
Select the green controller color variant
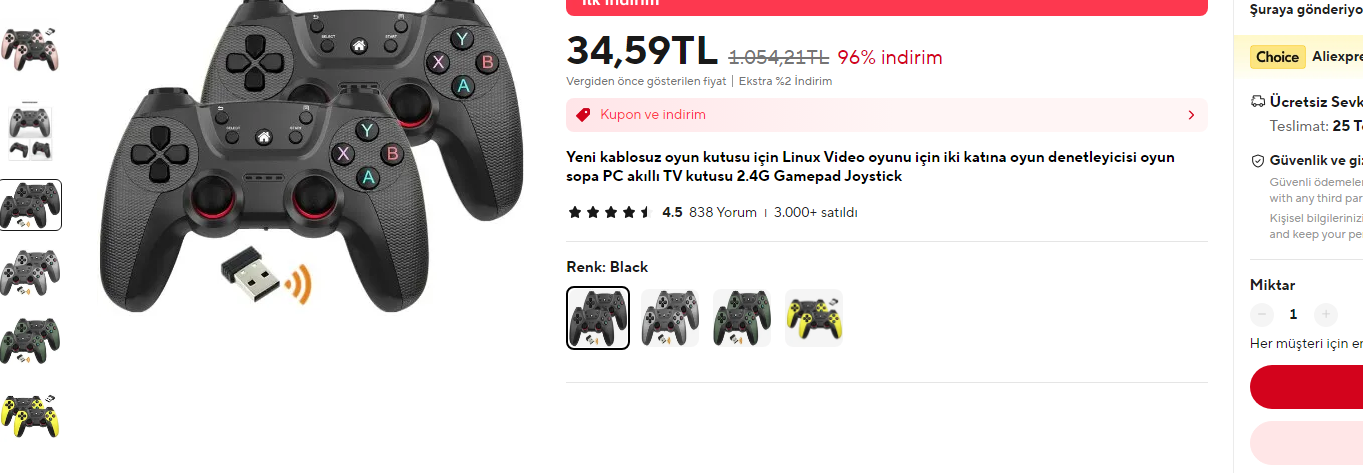click(x=742, y=318)
